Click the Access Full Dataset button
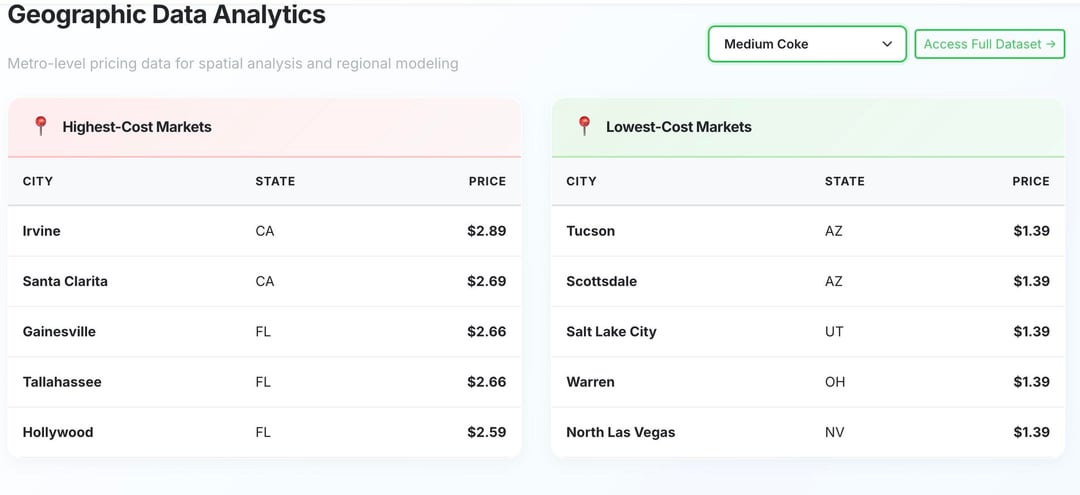 (x=989, y=44)
